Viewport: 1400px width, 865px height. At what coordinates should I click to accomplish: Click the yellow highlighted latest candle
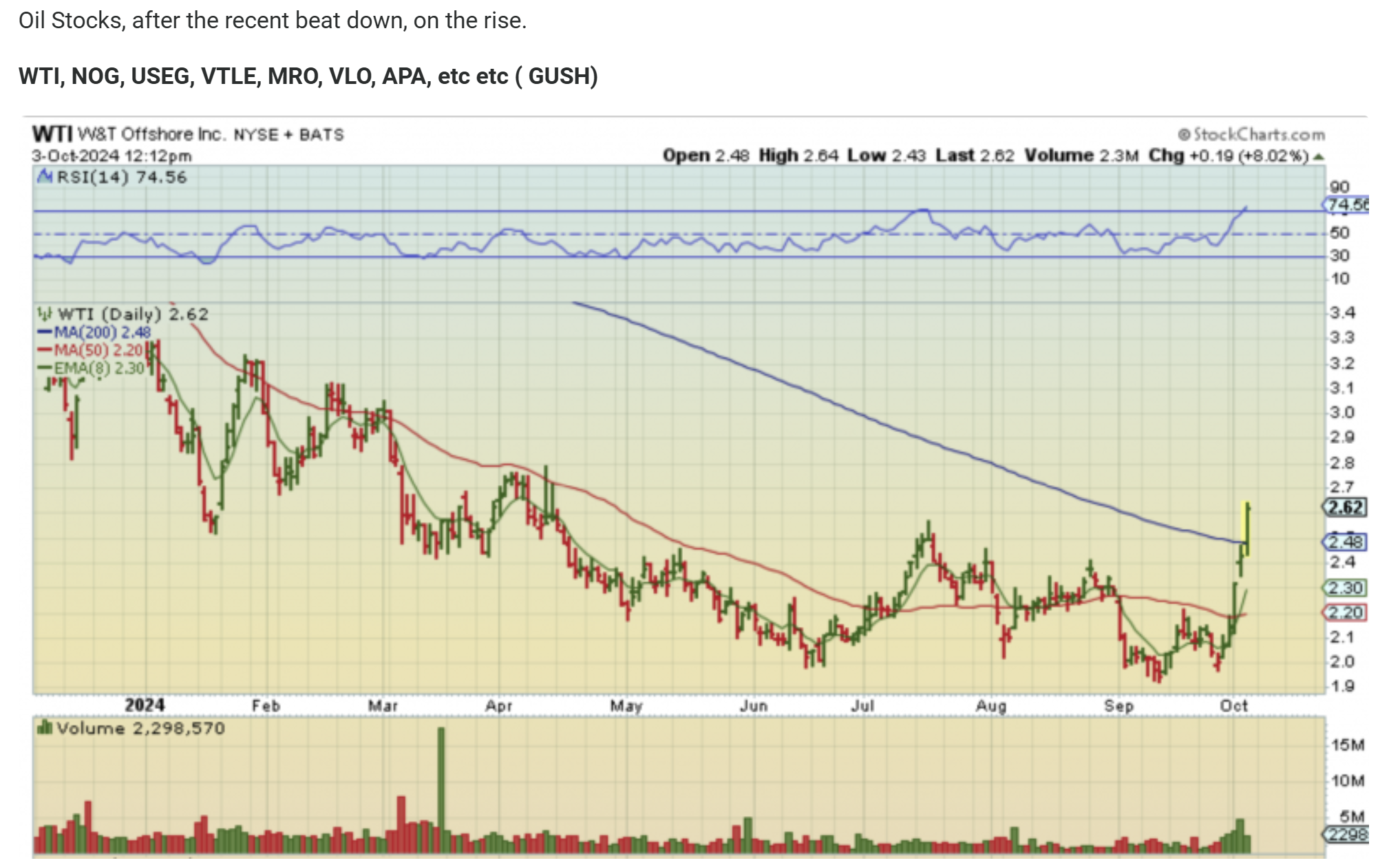point(1247,528)
